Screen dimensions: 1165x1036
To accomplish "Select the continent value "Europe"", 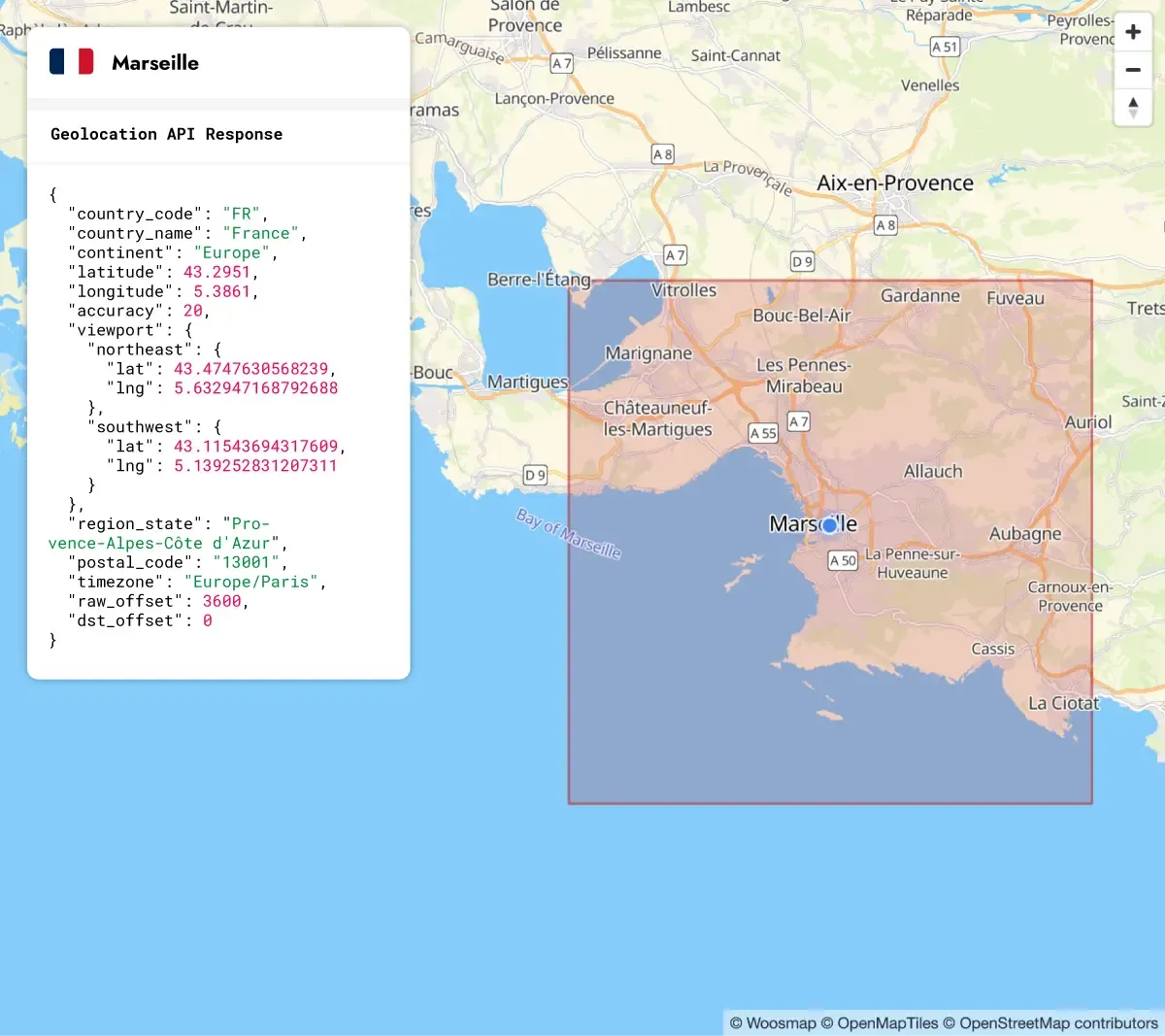I will click(x=232, y=252).
